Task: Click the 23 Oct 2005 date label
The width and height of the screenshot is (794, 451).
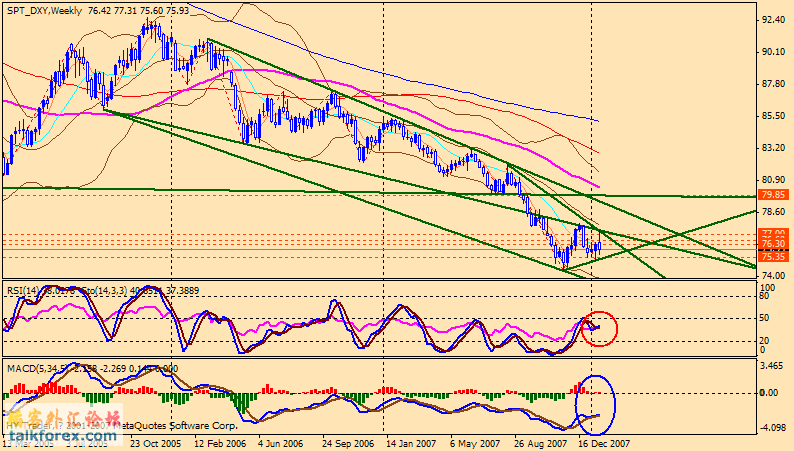Action: (155, 444)
